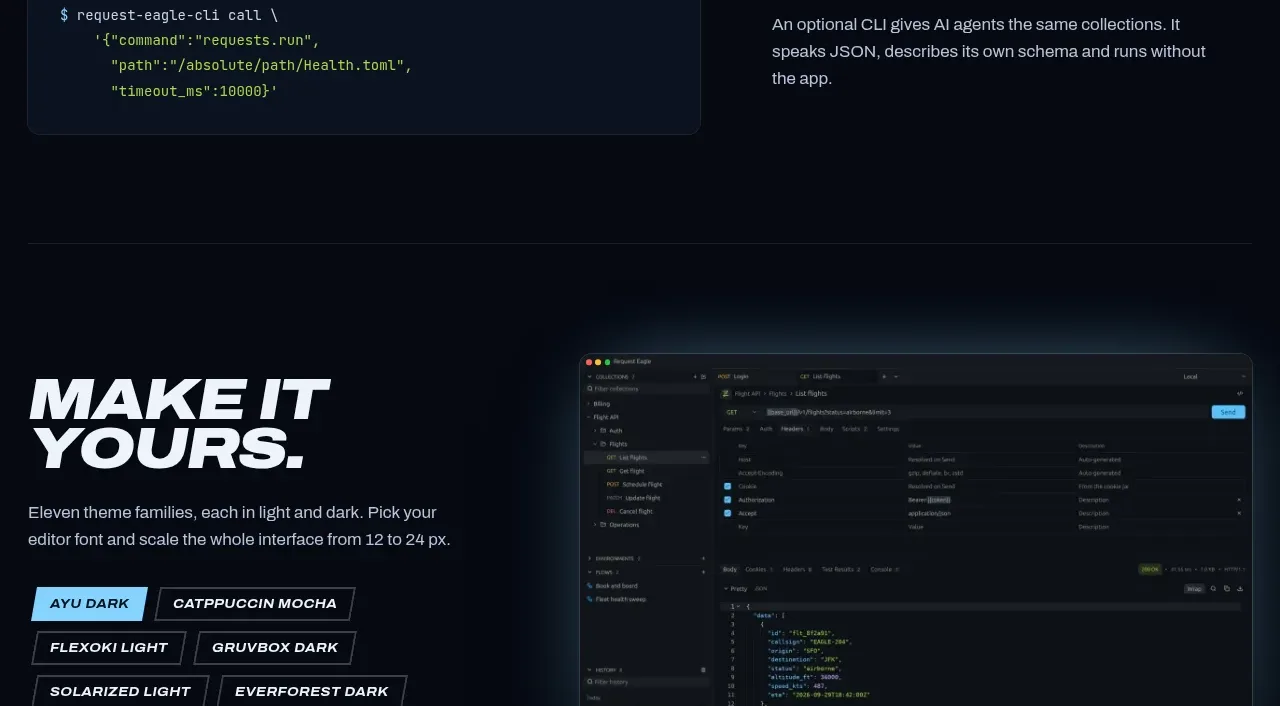Add a new environment with plus icon
1280x706 pixels.
703,558
